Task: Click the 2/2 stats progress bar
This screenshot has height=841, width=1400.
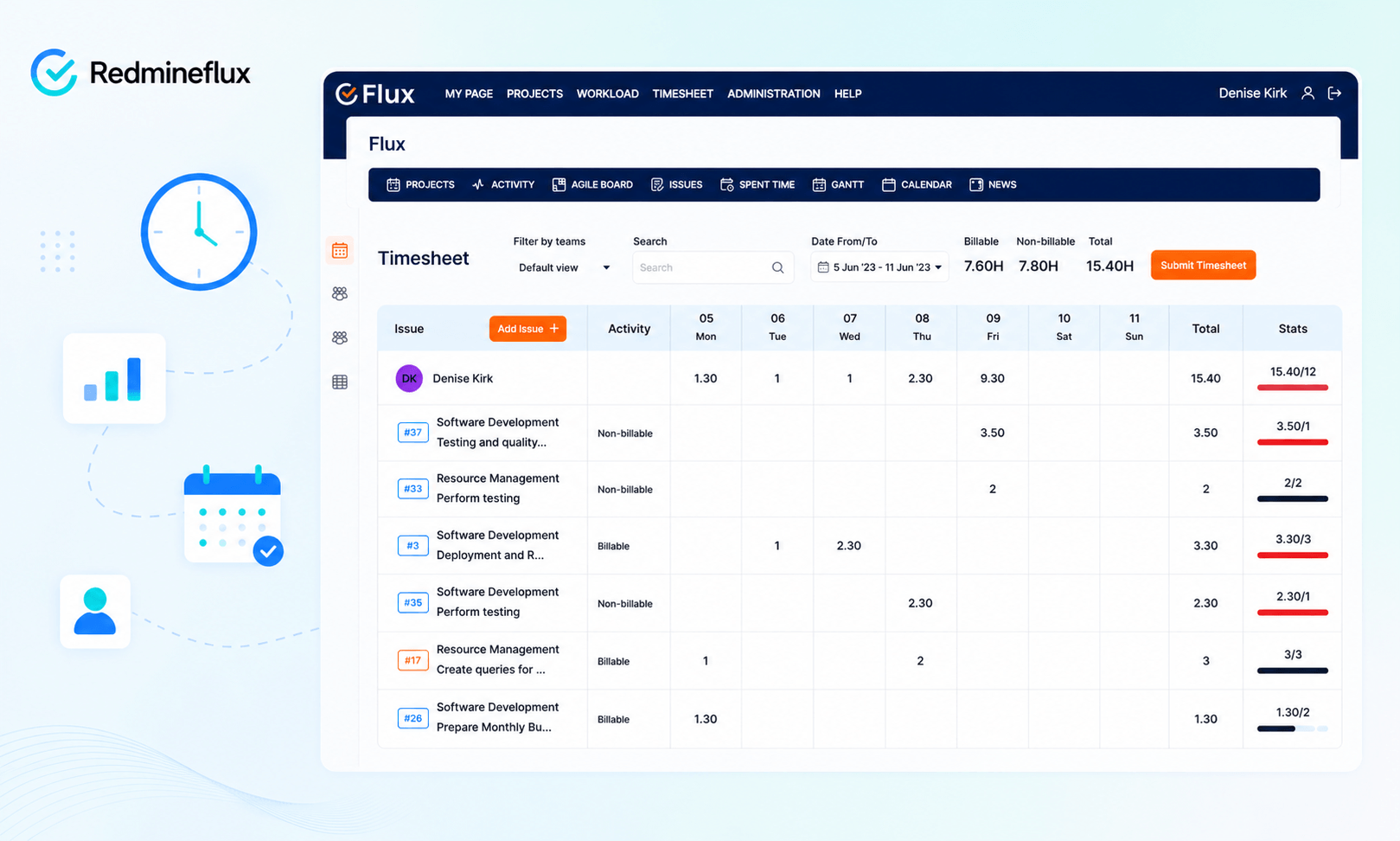Action: click(1292, 498)
